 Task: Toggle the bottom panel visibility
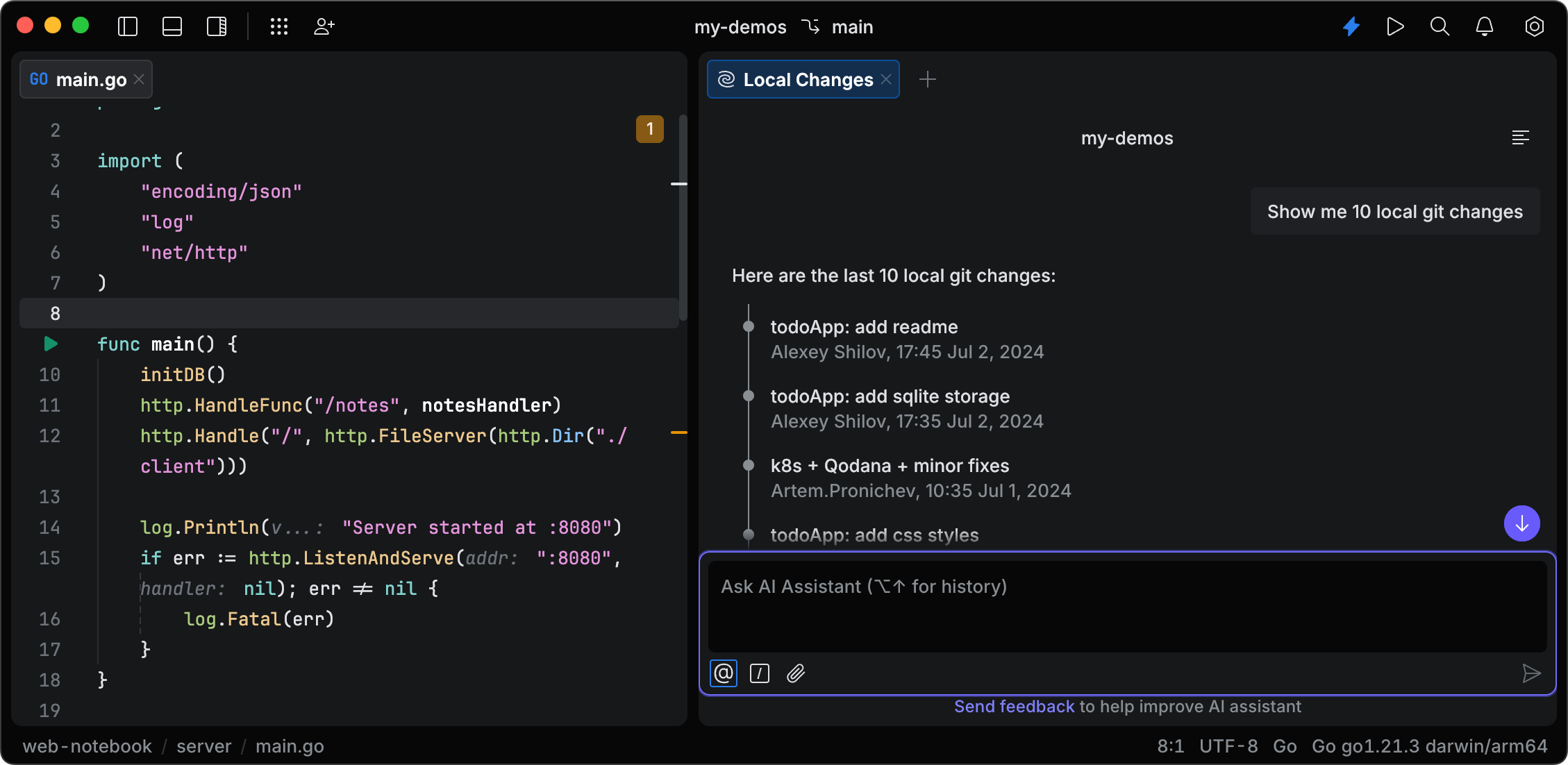[172, 26]
